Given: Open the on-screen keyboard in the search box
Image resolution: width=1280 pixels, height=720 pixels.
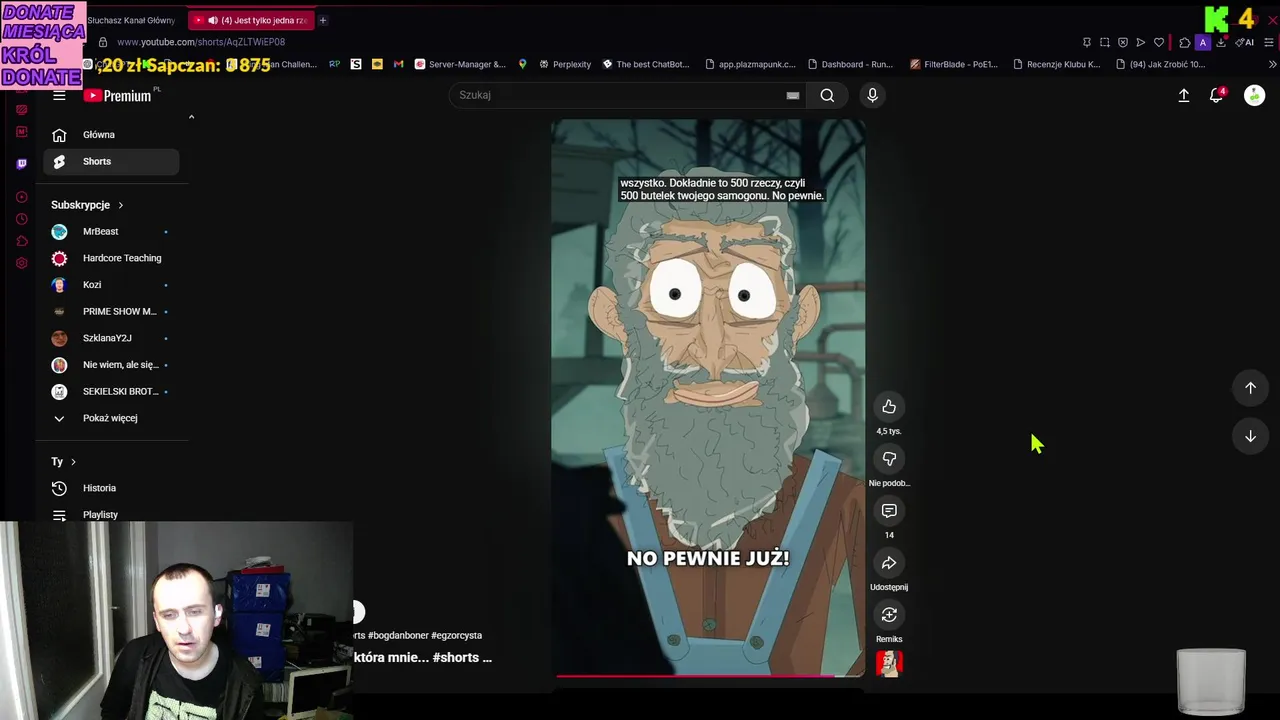Looking at the screenshot, I should pyautogui.click(x=792, y=95).
